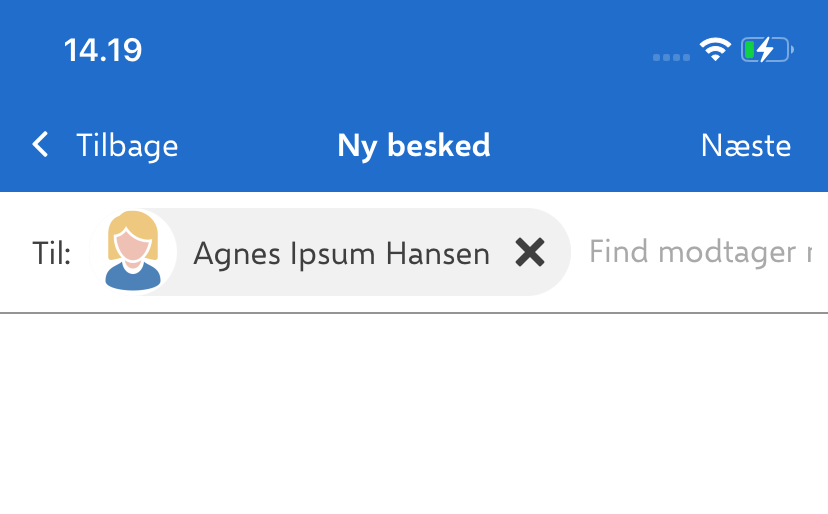Tap the 14.19 clock in status bar
The width and height of the screenshot is (828, 514).
(x=103, y=50)
